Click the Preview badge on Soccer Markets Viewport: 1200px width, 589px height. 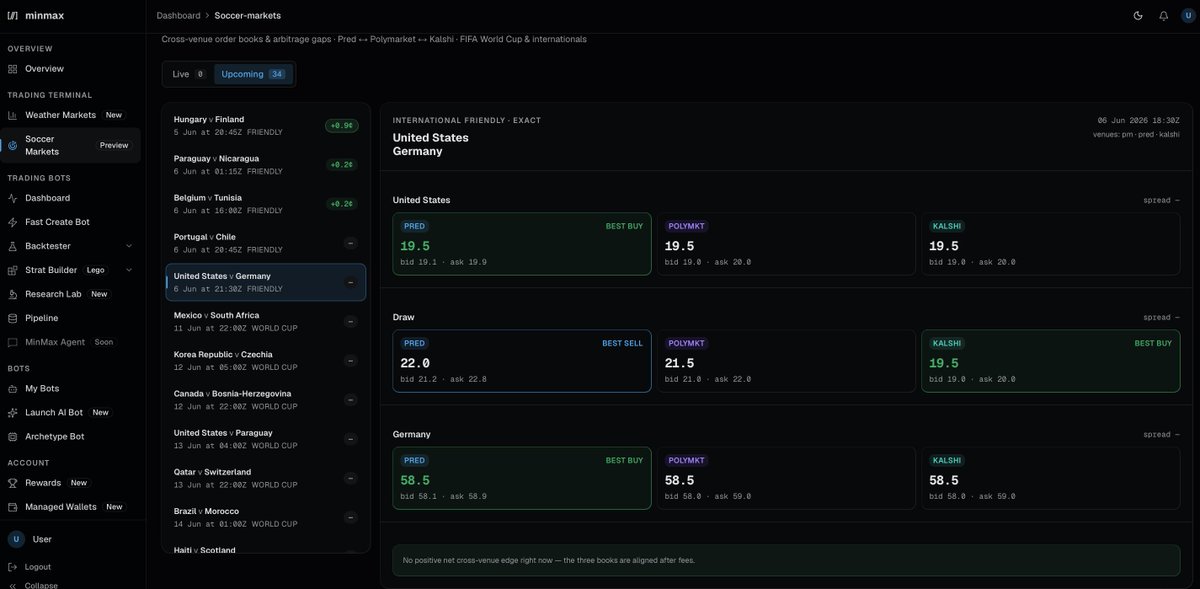click(114, 145)
